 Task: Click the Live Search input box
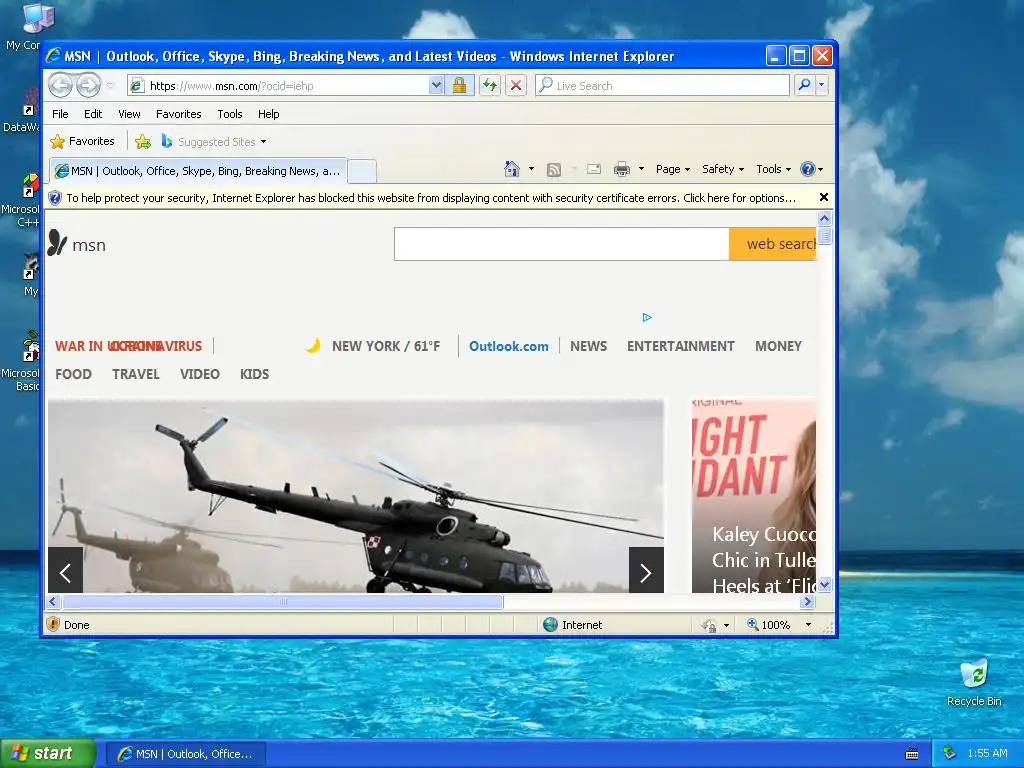[662, 86]
